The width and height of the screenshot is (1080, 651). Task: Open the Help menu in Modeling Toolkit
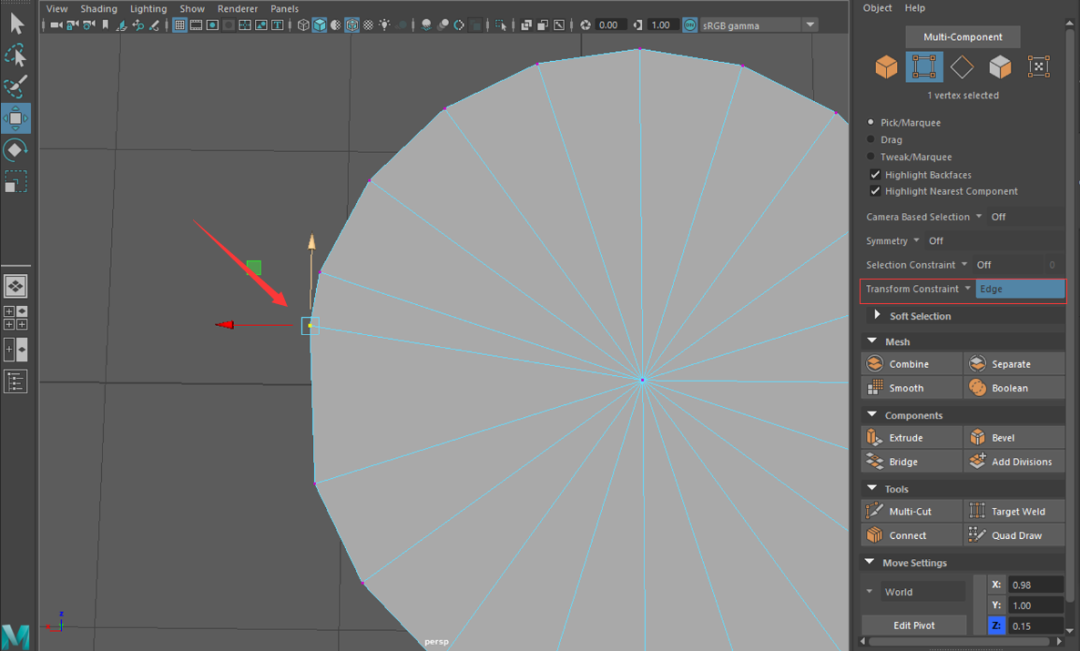[915, 8]
